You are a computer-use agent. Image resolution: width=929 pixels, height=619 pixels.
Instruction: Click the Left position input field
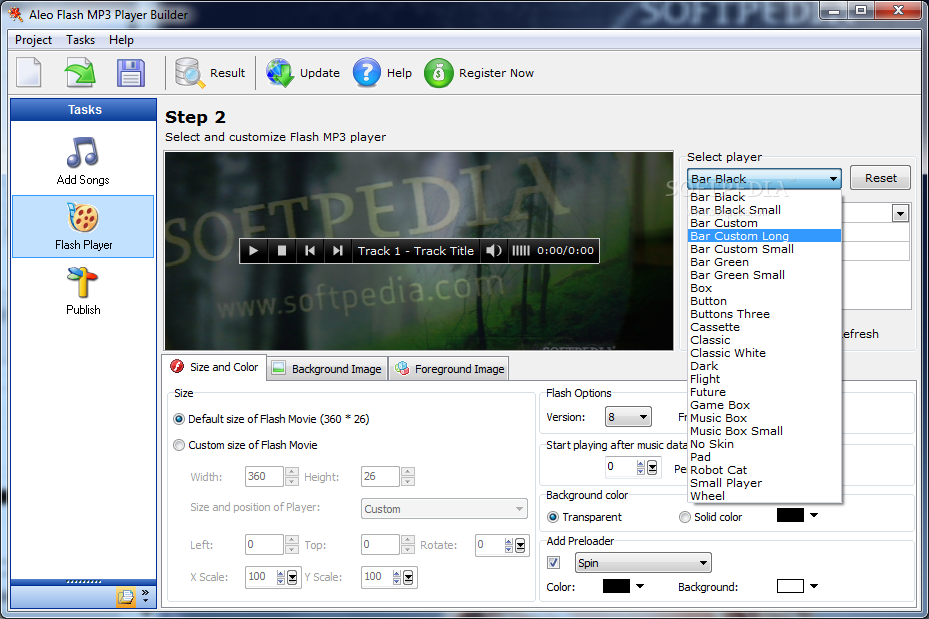264,544
